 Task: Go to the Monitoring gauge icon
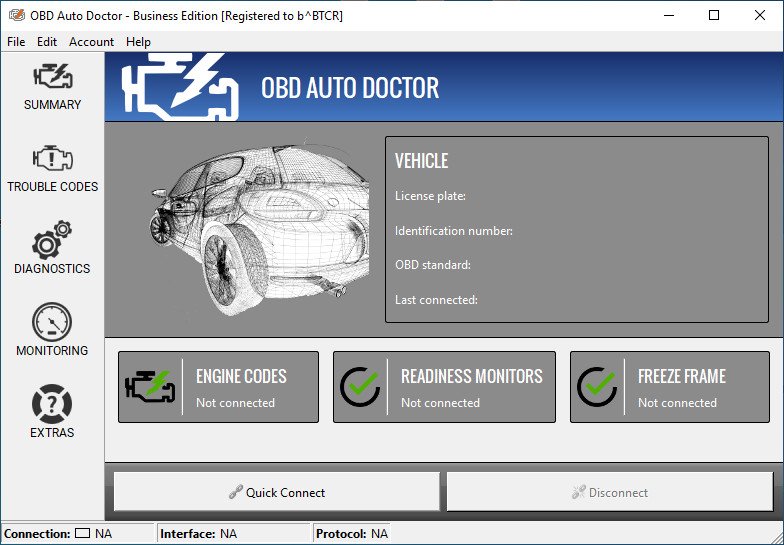tap(52, 323)
